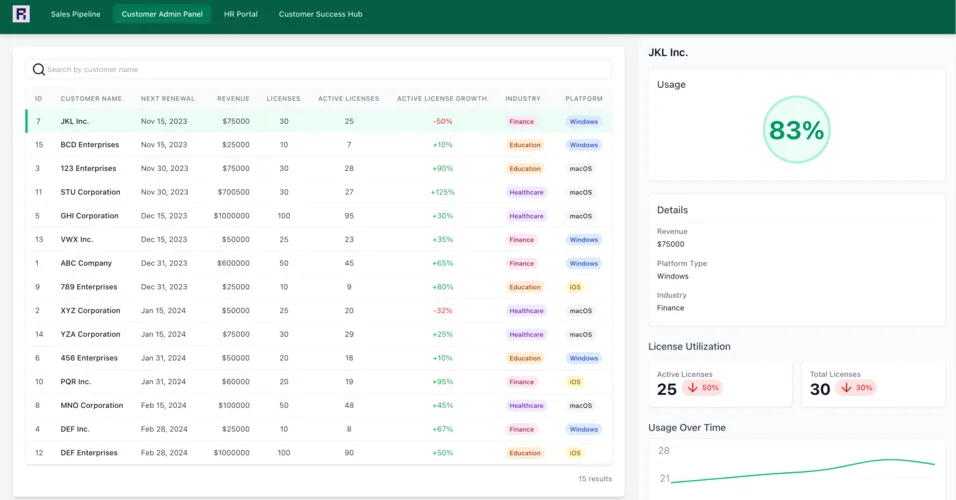Click Feb 15, 2024 renewal date
The height and width of the screenshot is (500, 956).
point(164,405)
